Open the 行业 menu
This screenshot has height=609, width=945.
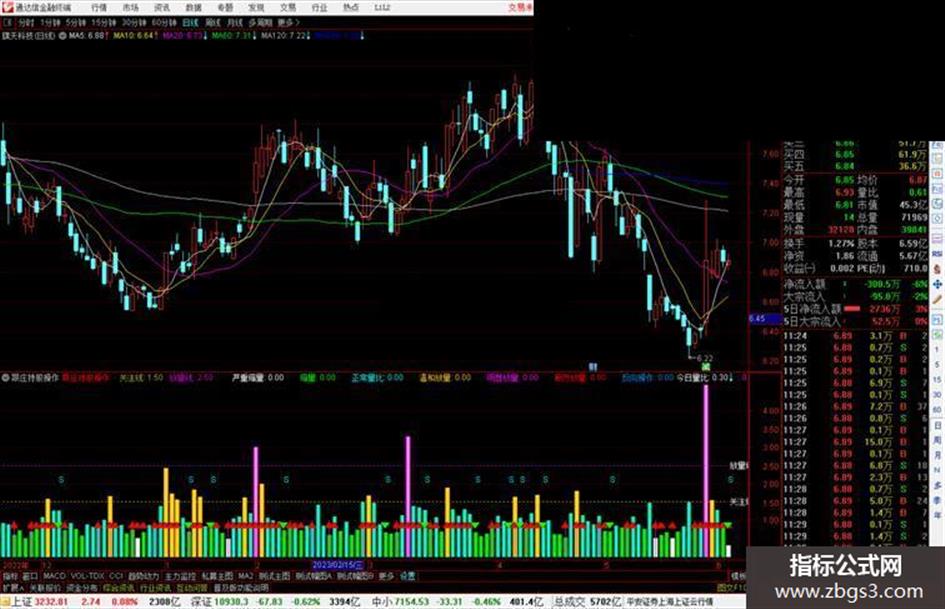click(x=319, y=7)
